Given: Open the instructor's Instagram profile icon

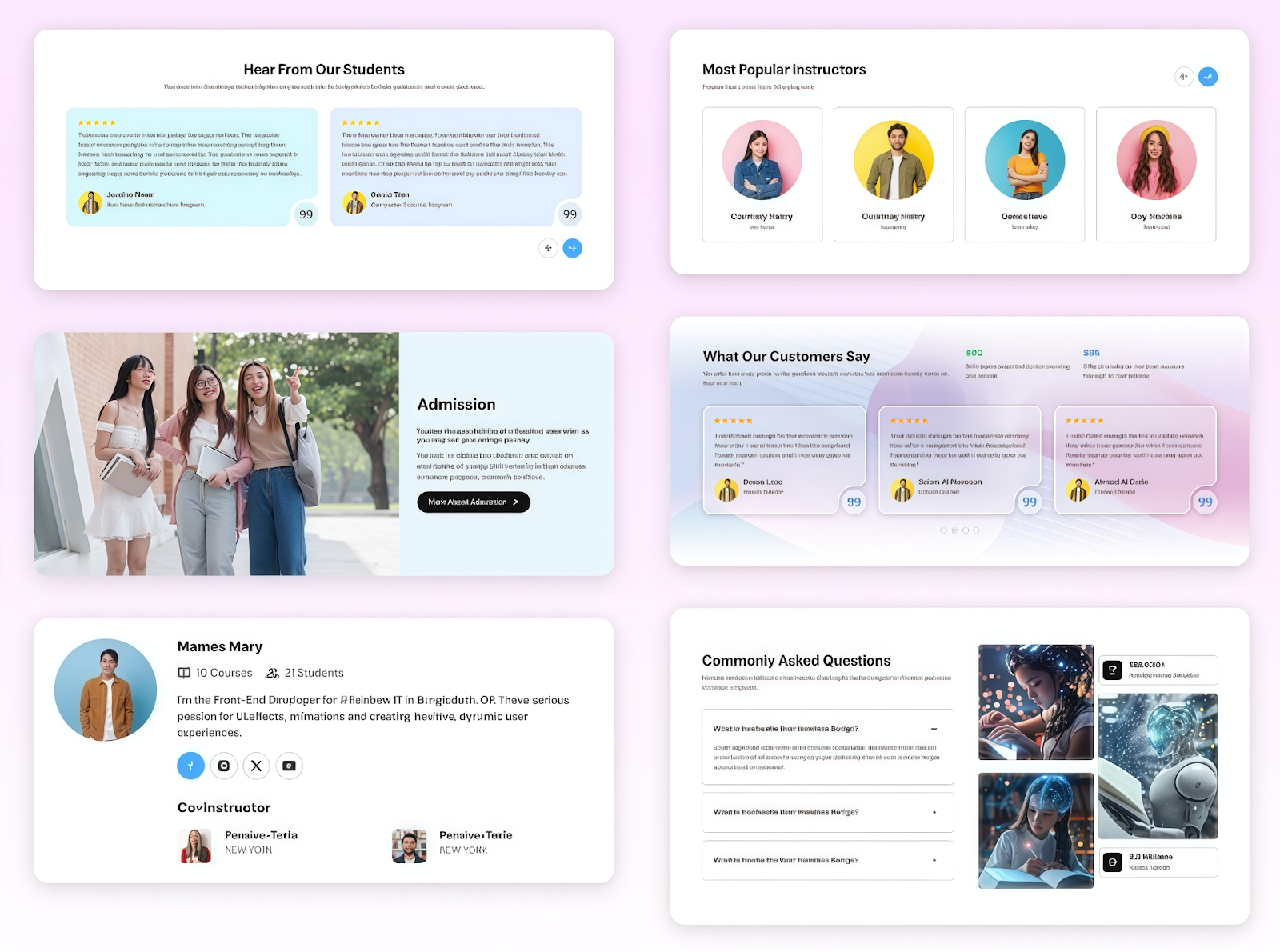Looking at the screenshot, I should click(x=224, y=766).
